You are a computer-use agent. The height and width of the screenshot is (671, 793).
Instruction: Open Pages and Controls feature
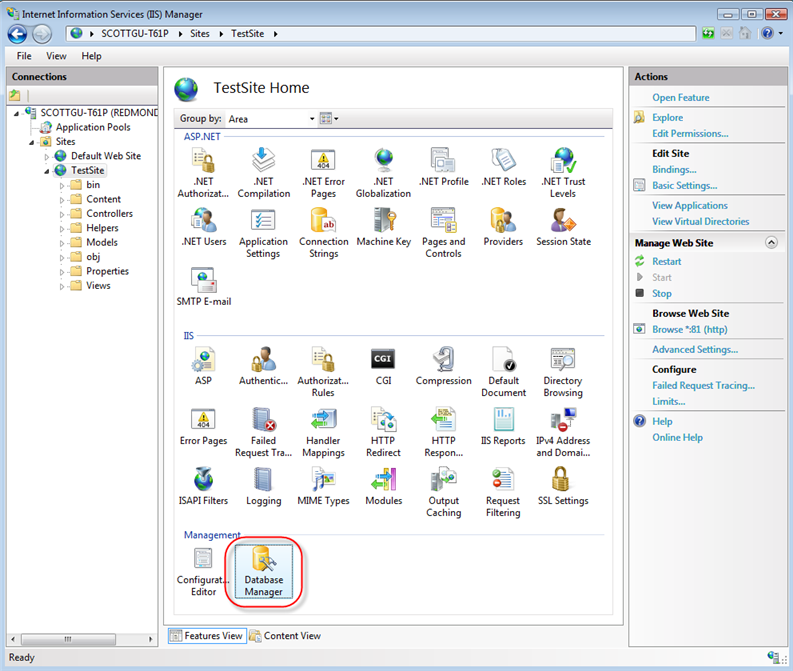pyautogui.click(x=444, y=233)
